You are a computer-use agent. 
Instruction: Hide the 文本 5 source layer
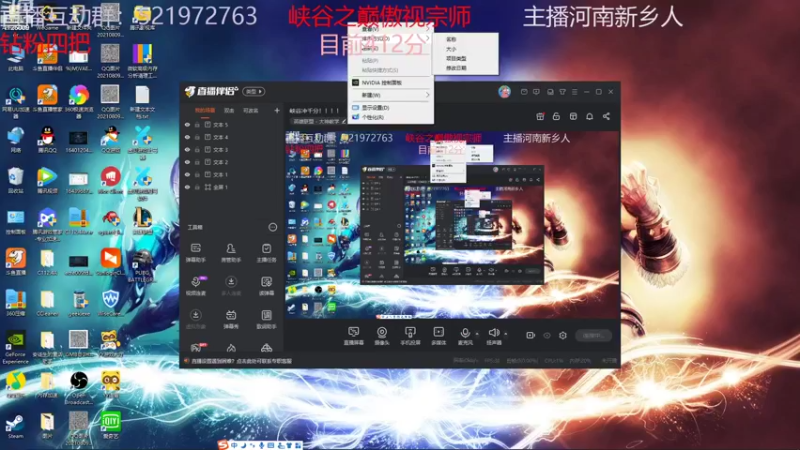[187, 124]
